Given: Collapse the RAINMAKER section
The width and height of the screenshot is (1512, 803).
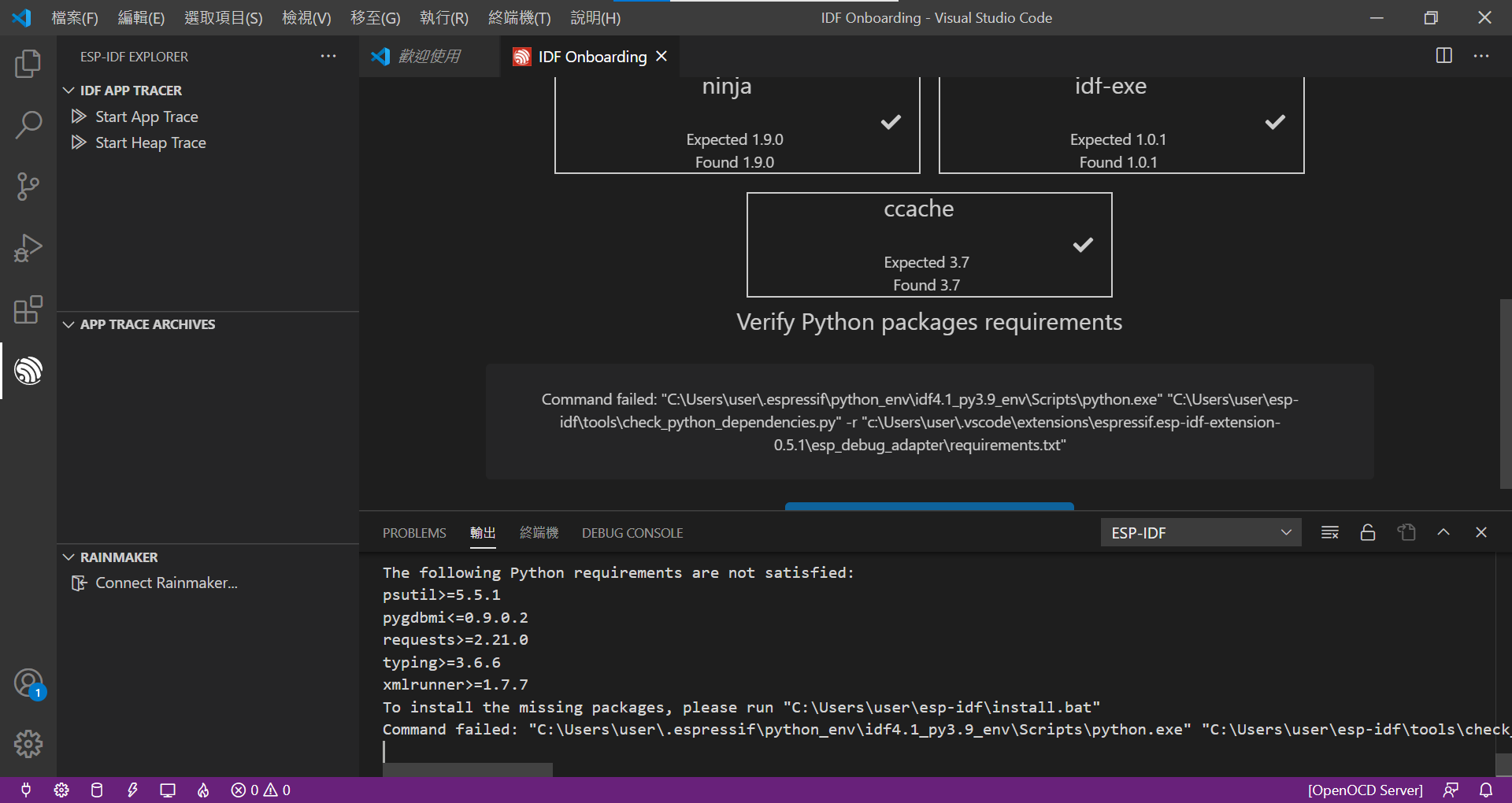Looking at the screenshot, I should pyautogui.click(x=208, y=557).
